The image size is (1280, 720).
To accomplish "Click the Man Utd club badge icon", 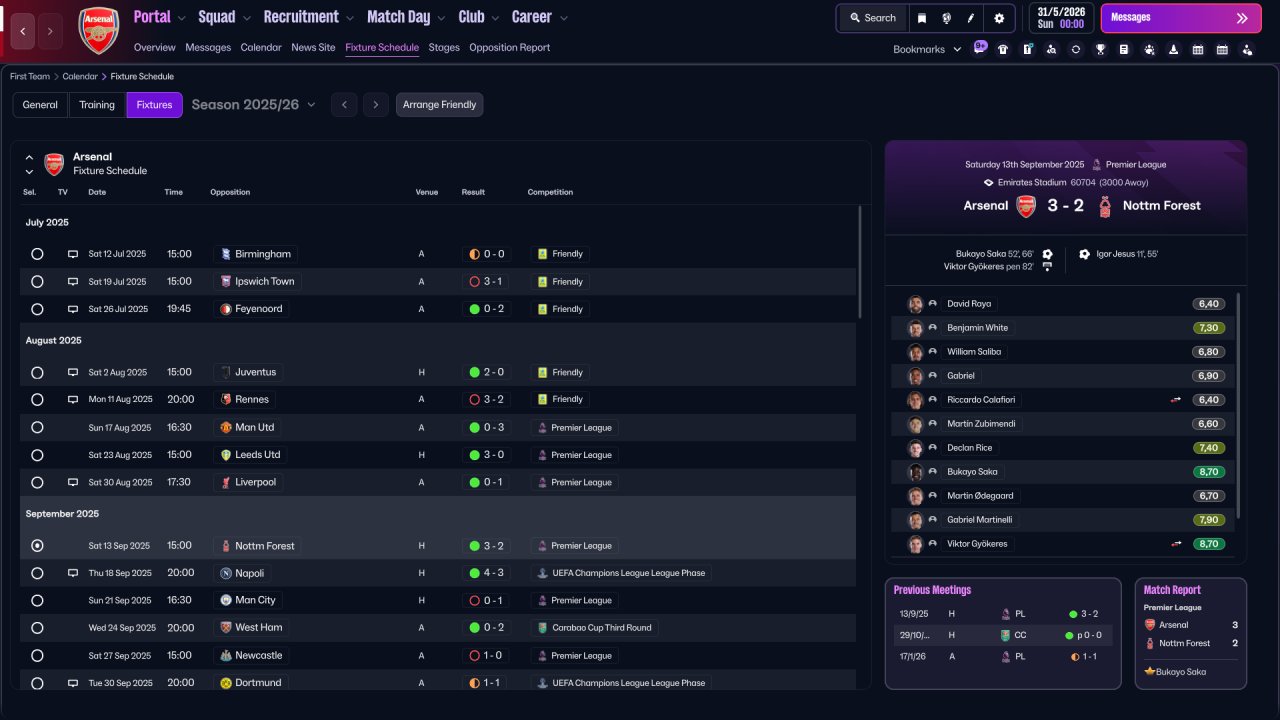I will click(226, 427).
